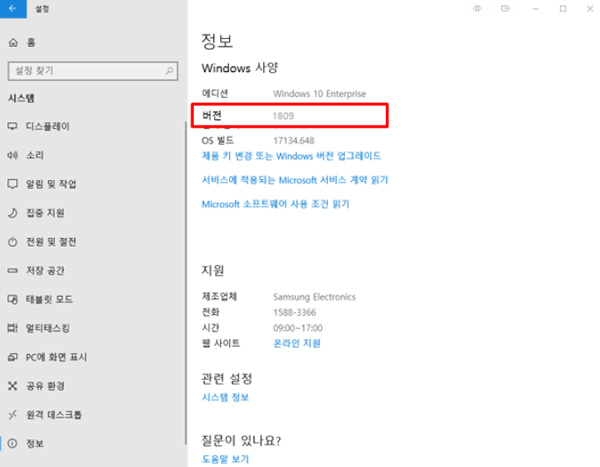The width and height of the screenshot is (600, 467).
Task: Click the Windows 10 Enterprise edition text
Action: click(320, 94)
